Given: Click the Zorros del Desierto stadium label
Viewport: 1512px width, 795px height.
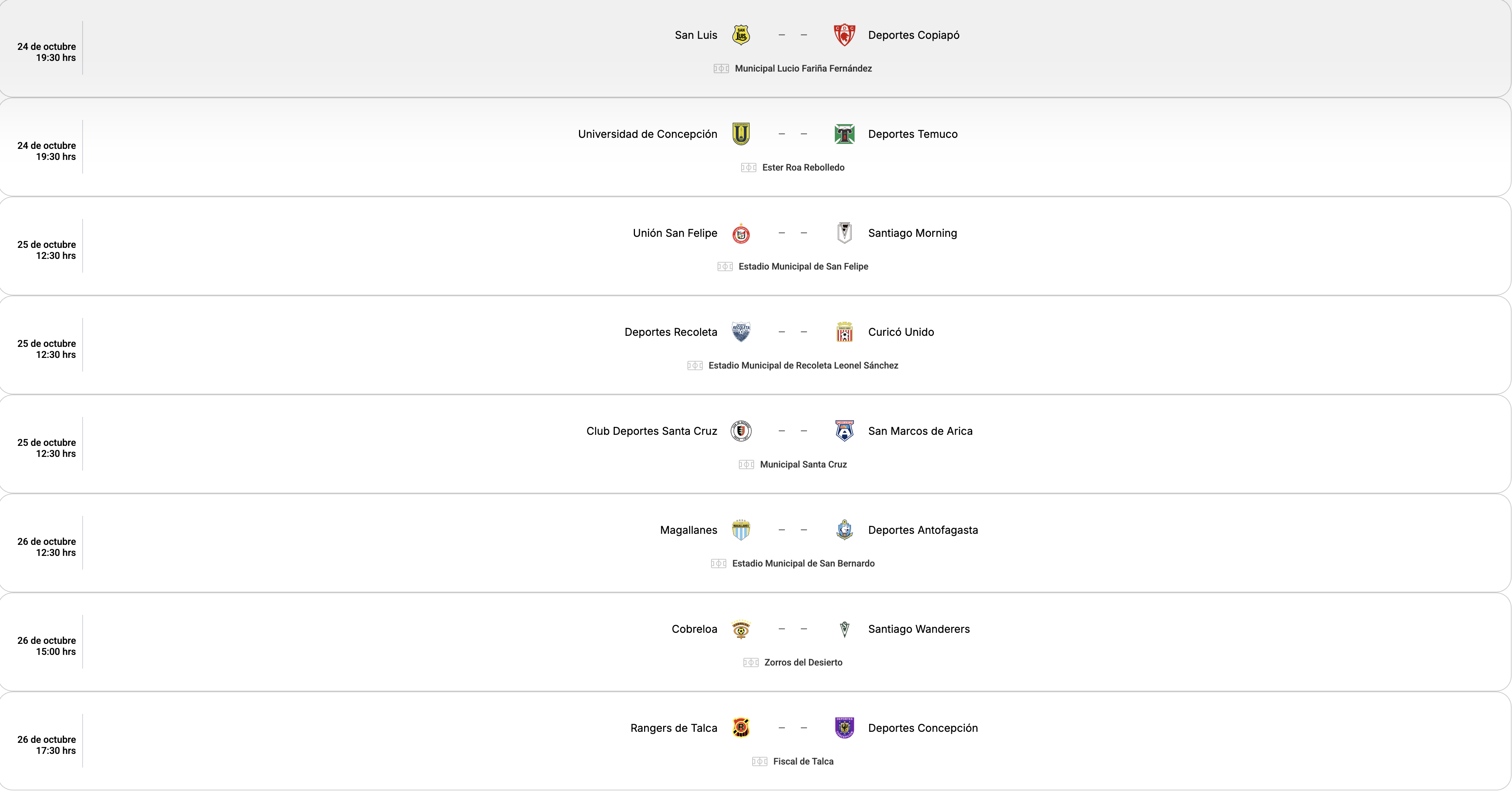Looking at the screenshot, I should (803, 662).
